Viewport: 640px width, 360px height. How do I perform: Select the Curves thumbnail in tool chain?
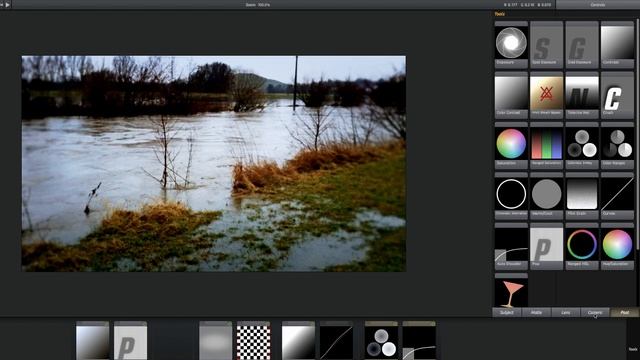point(336,340)
